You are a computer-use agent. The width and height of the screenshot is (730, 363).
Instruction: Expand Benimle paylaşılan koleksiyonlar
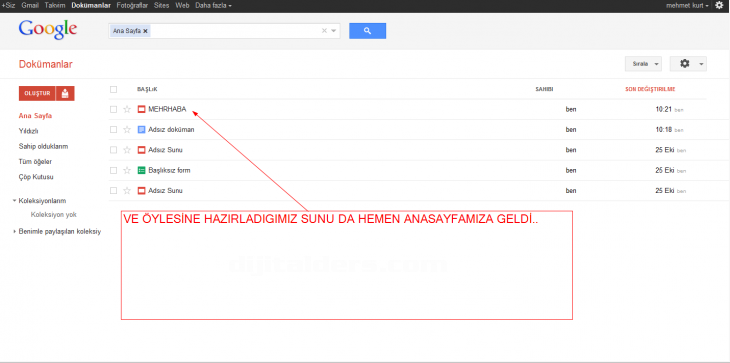14,231
